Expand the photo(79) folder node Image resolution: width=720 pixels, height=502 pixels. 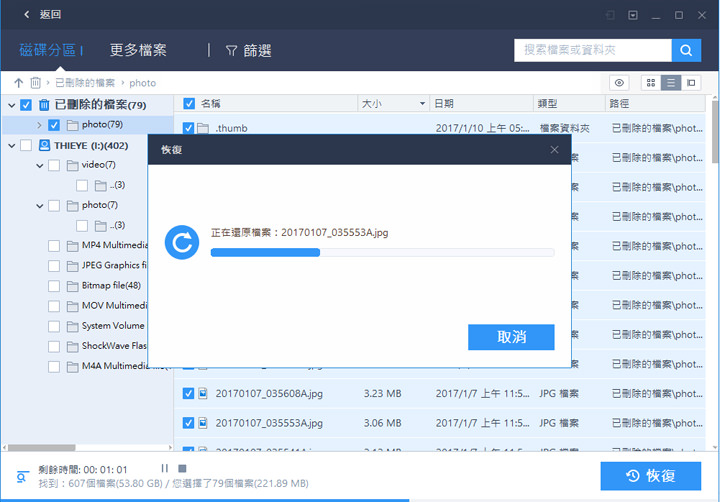39,125
